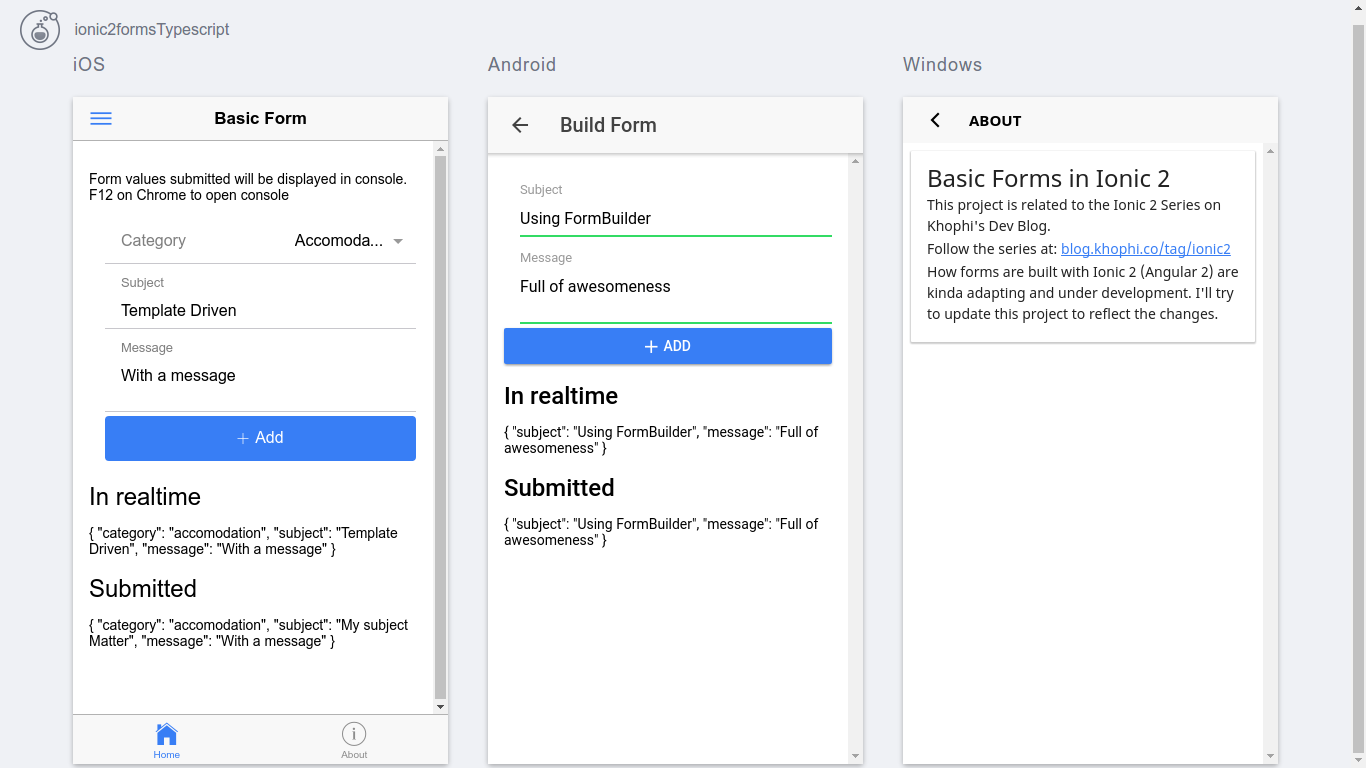Viewport: 1366px width, 768px height.
Task: Click the Add button on the iOS Basic Form
Action: pos(260,438)
